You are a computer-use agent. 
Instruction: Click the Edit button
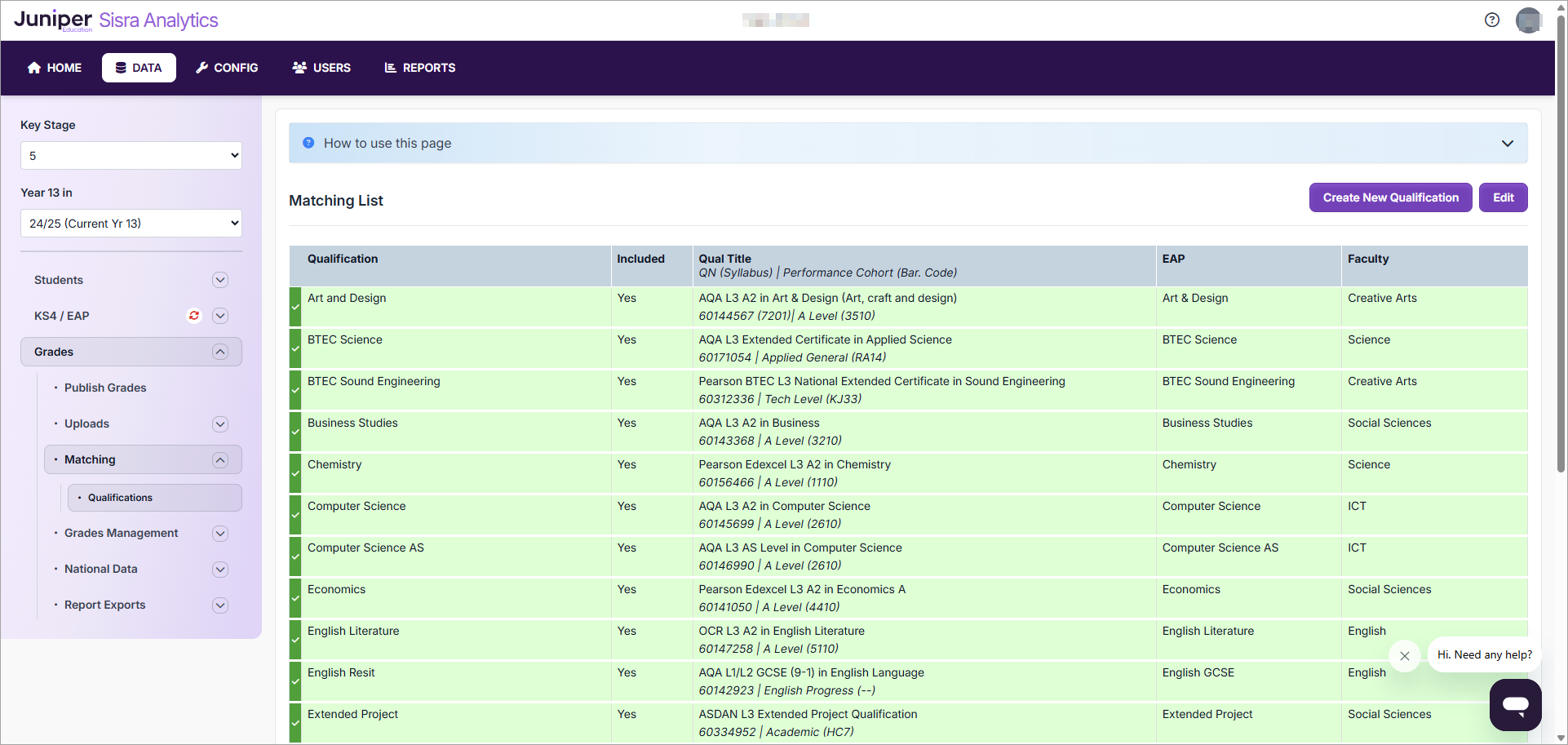(1503, 197)
